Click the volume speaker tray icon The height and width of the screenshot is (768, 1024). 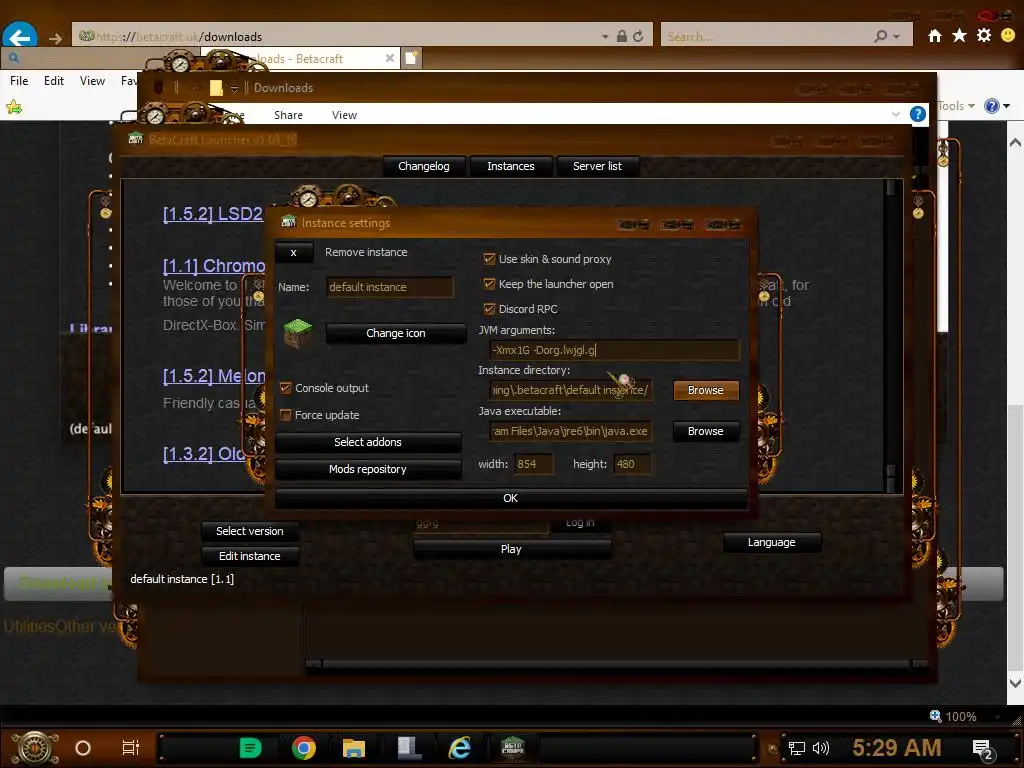[821, 748]
